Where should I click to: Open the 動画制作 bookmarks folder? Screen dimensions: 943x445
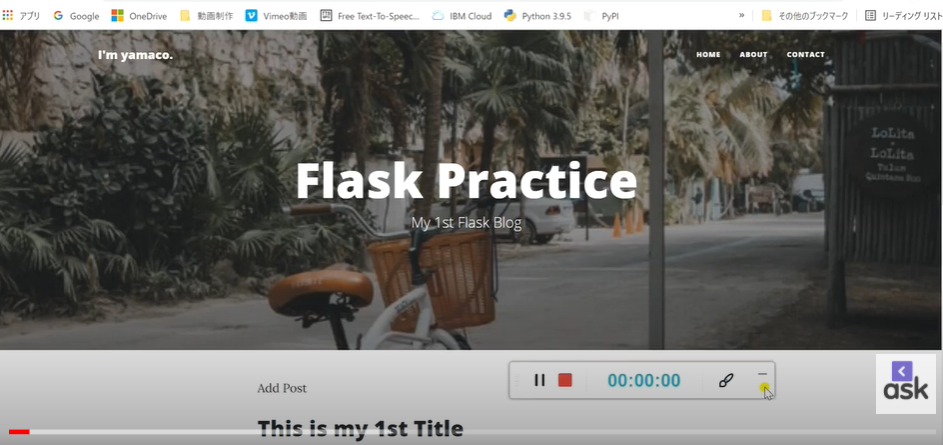[206, 16]
